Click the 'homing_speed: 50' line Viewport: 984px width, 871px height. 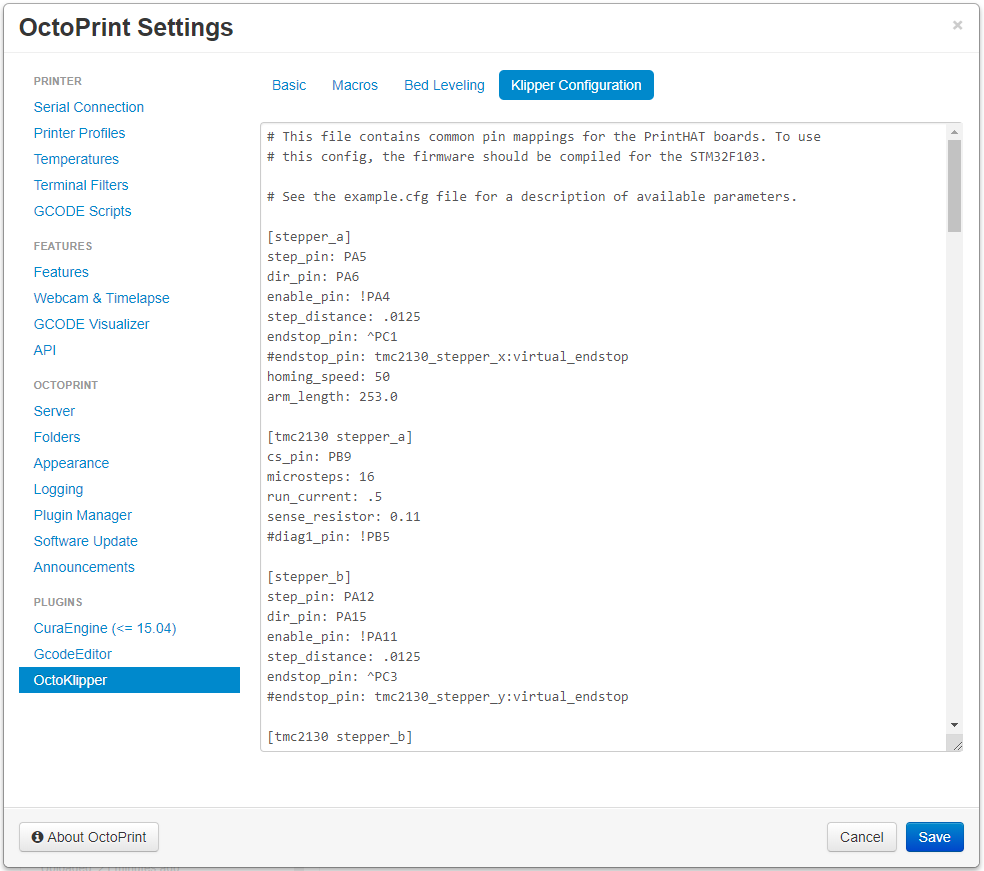(x=328, y=377)
